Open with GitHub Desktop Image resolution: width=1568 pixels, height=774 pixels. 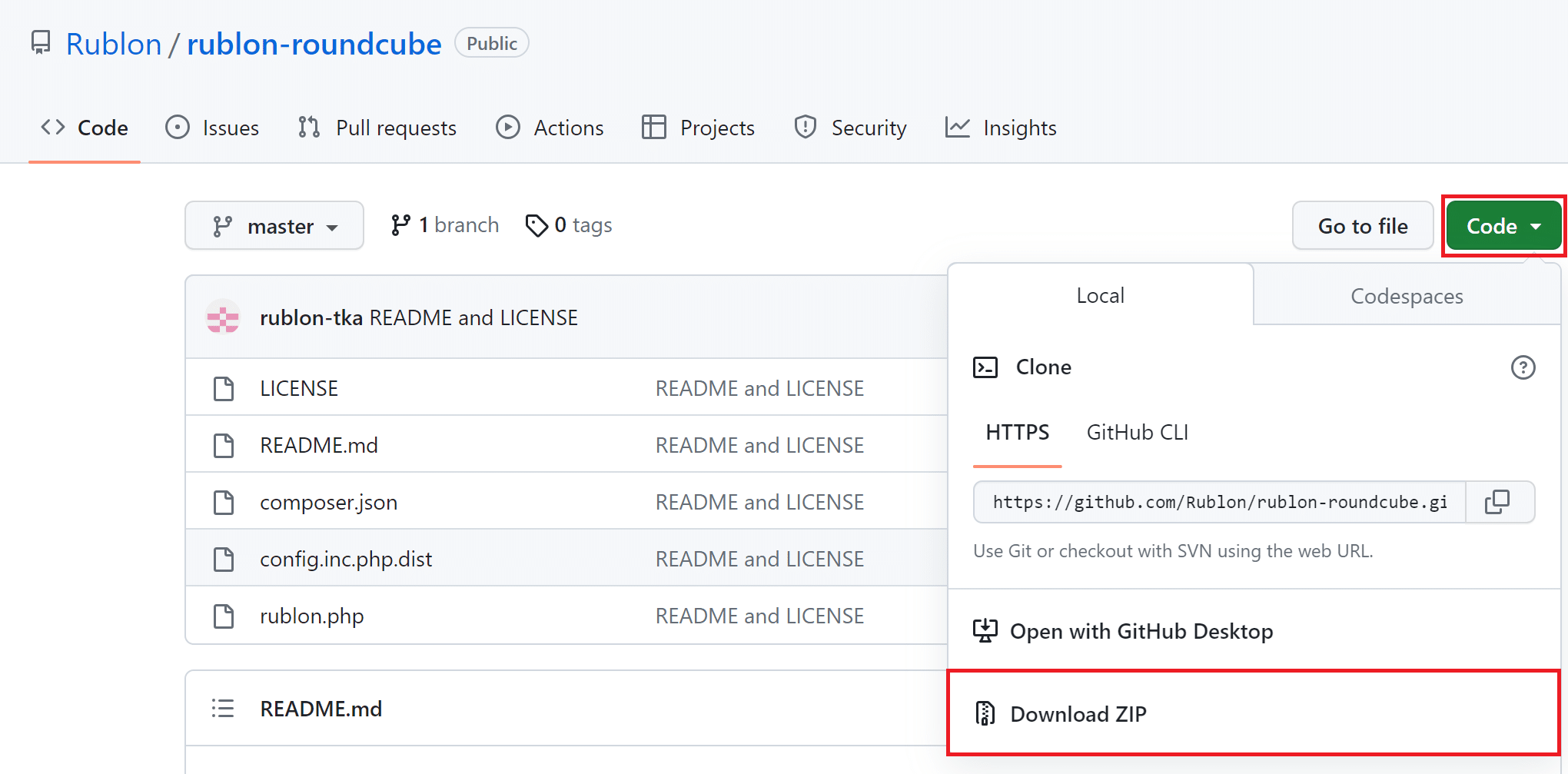pos(1141,631)
